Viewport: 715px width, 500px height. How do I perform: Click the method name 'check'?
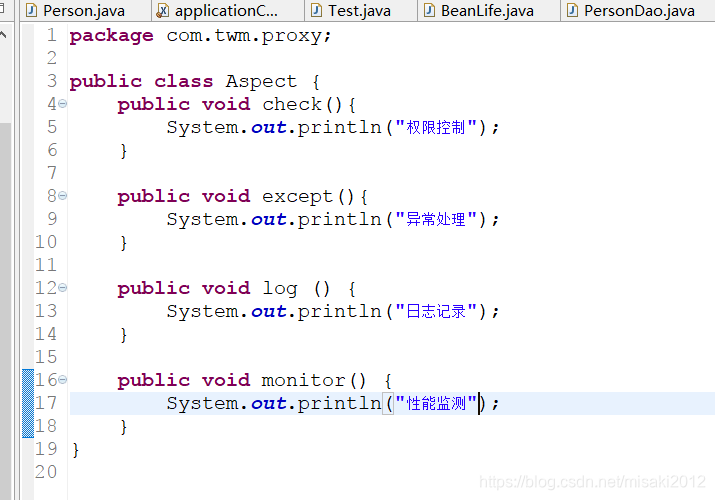click(x=292, y=104)
